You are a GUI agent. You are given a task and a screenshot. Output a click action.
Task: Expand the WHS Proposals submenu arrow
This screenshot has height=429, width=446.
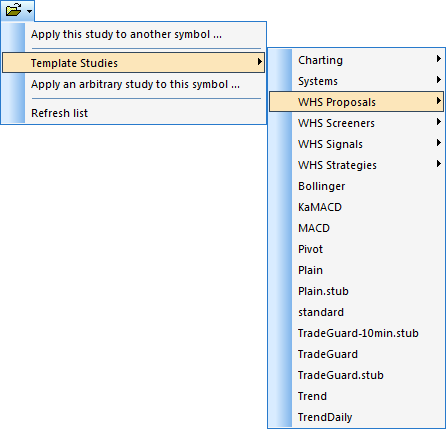(439, 101)
